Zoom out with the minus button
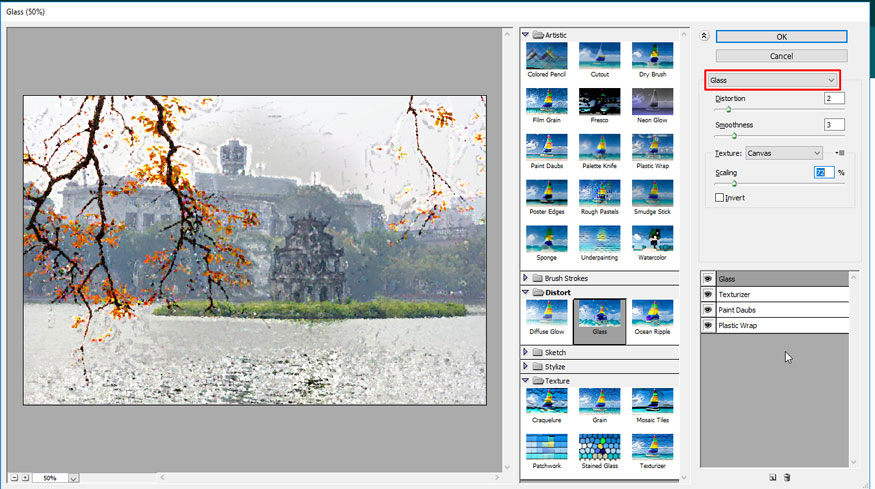 (x=15, y=478)
